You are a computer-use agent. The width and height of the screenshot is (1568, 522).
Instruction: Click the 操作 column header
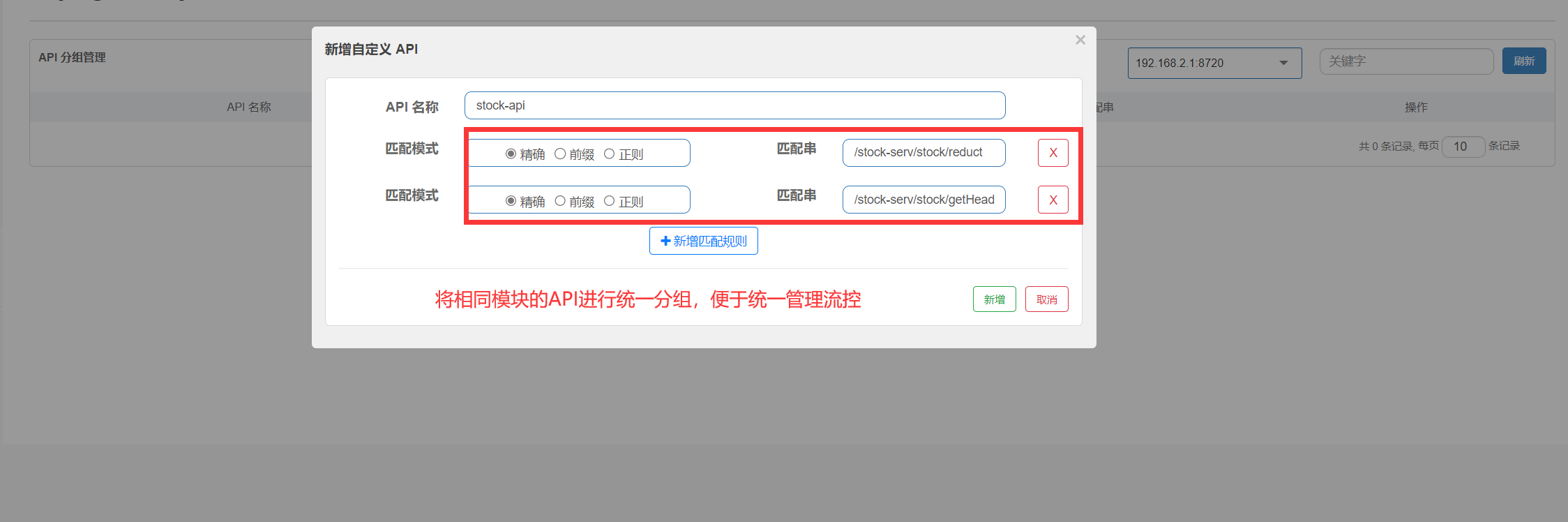[x=1416, y=107]
